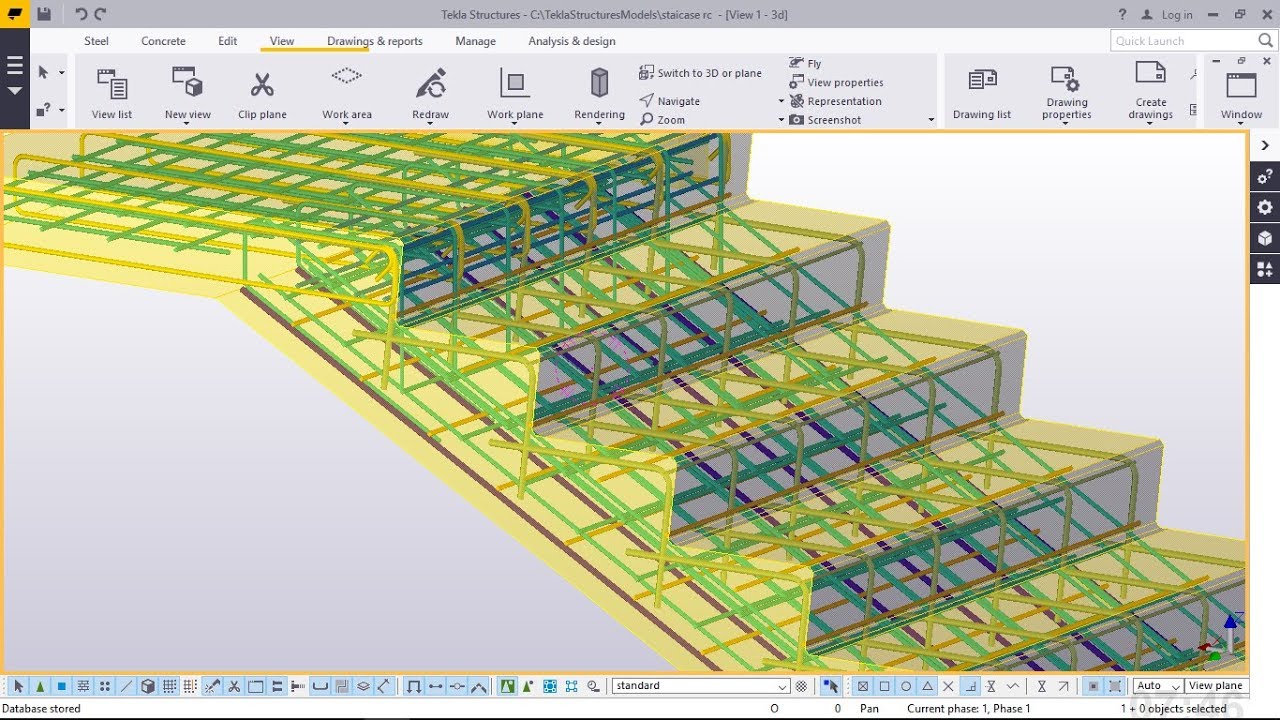This screenshot has width=1280, height=720.
Task: Expand the Work plane dropdown
Action: click(515, 123)
